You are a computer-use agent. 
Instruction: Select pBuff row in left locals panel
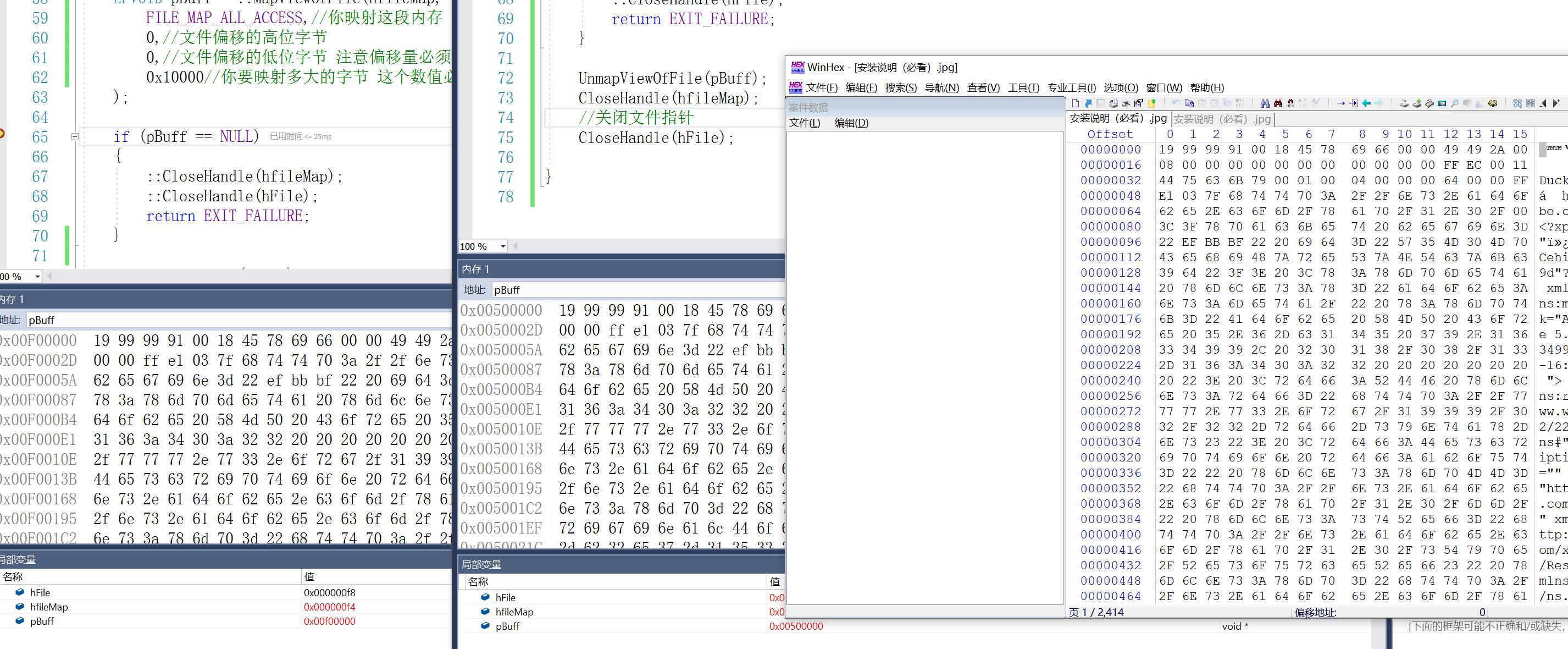coord(225,621)
